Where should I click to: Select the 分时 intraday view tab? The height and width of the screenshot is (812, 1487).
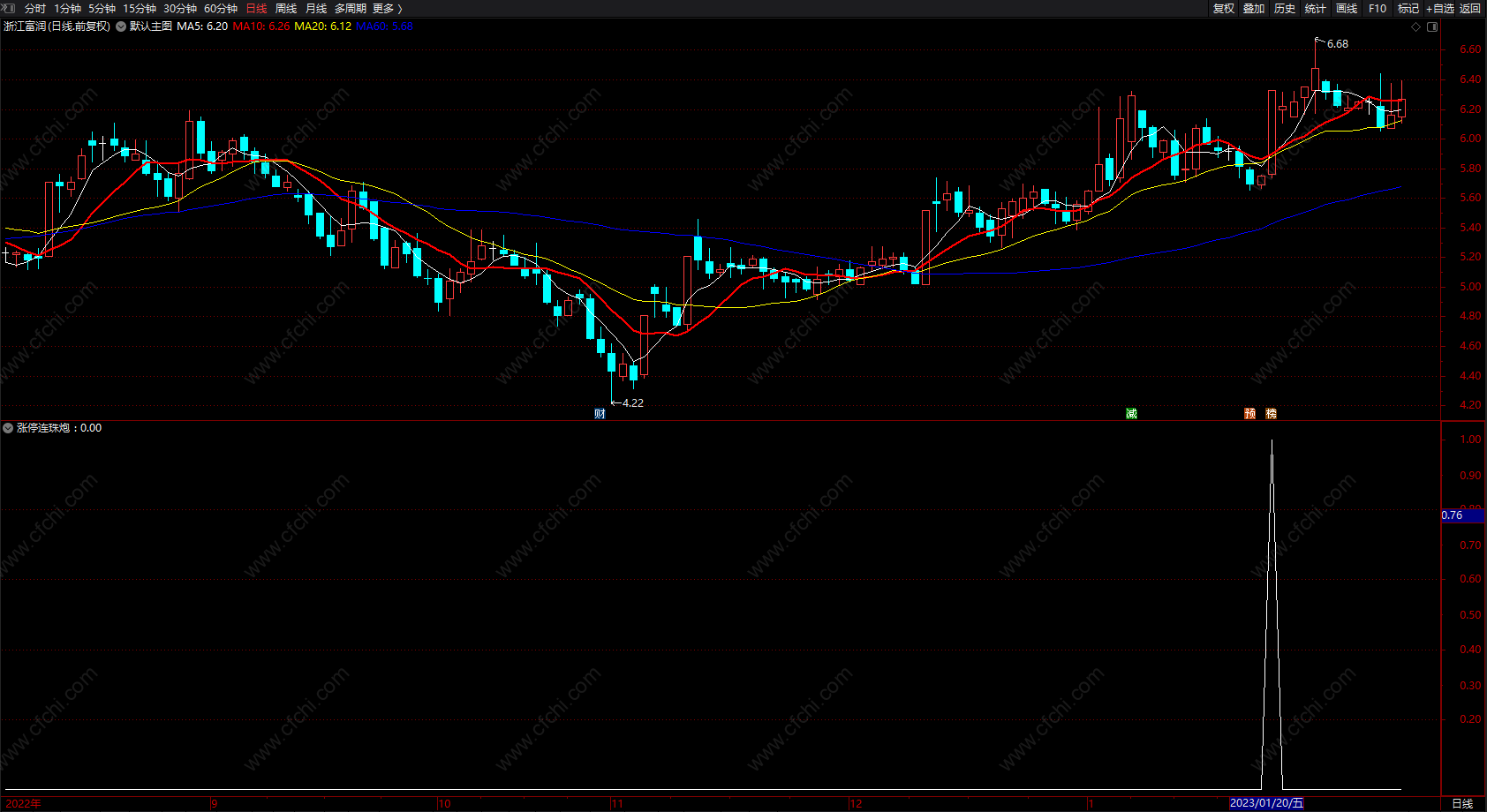pos(35,8)
